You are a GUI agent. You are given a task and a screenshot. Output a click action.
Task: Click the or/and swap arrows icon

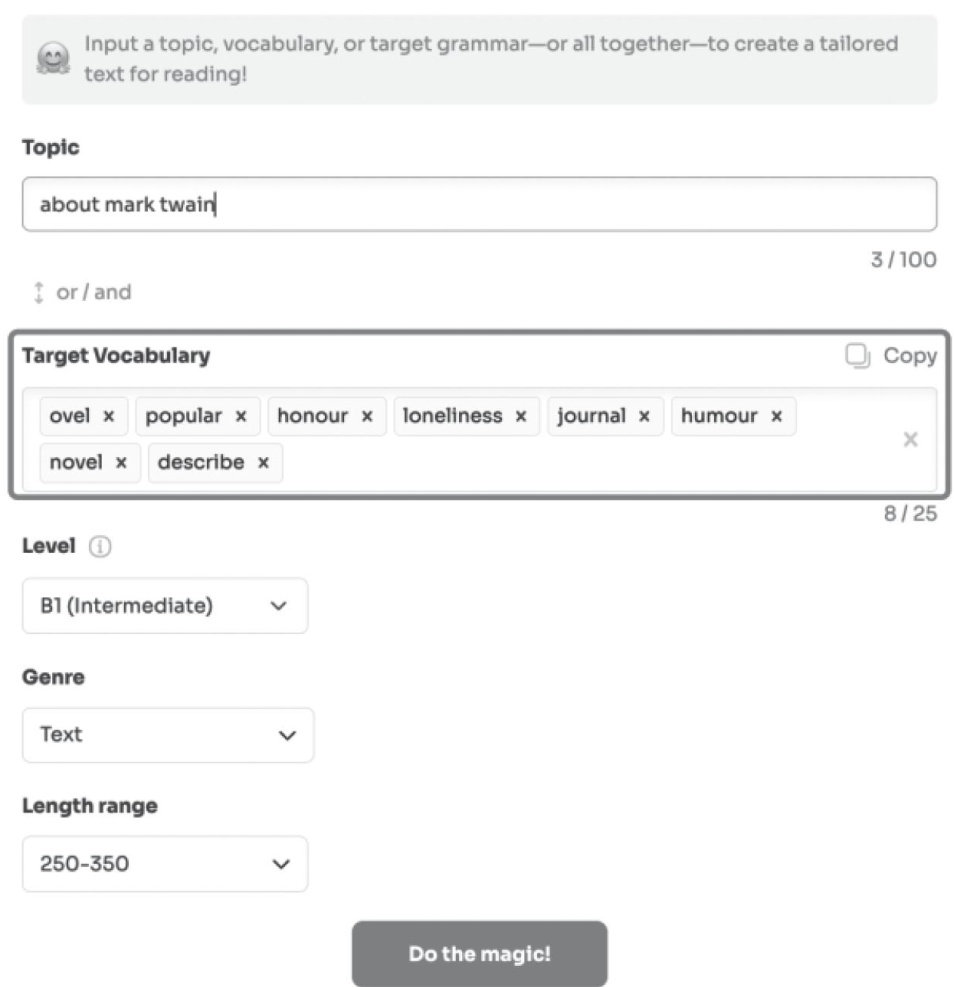pos(38,293)
